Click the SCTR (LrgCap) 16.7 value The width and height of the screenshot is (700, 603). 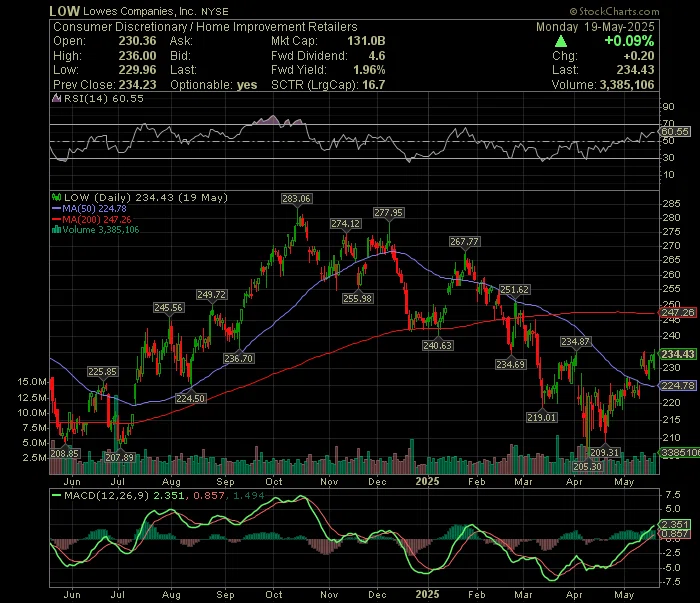[374, 85]
